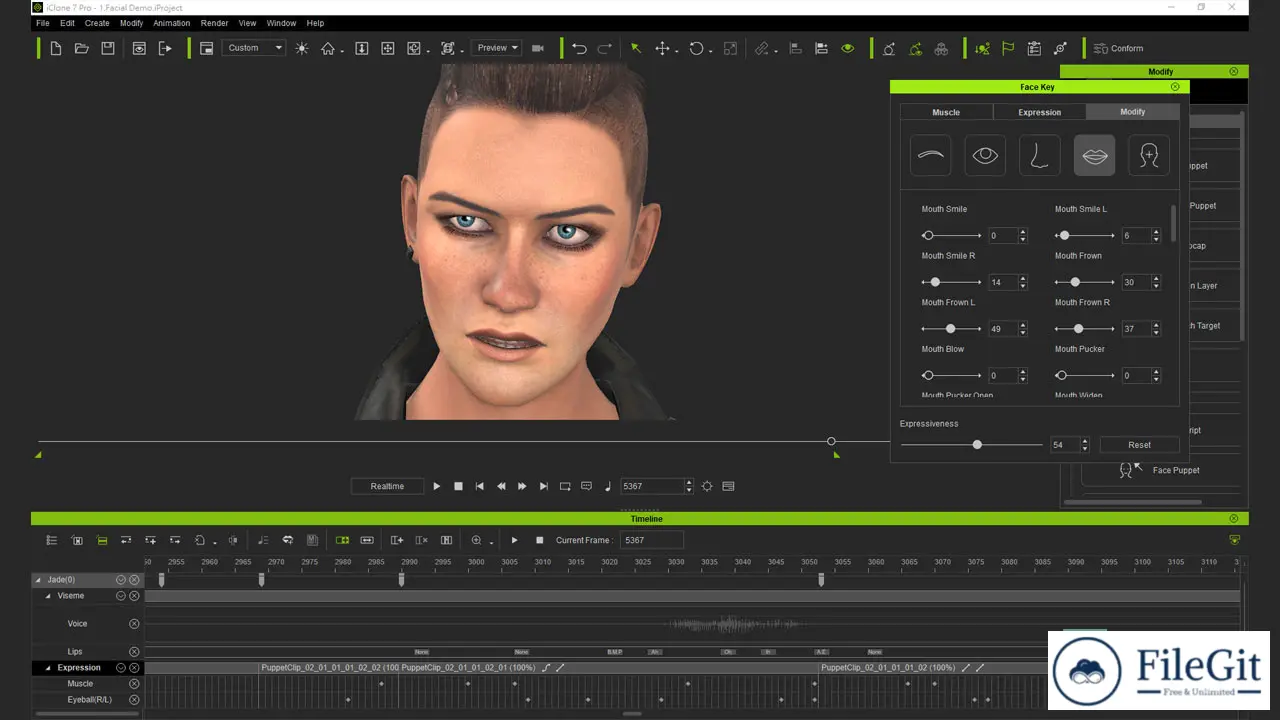
Task: Select the green arrow Select tool
Action: tap(635, 48)
